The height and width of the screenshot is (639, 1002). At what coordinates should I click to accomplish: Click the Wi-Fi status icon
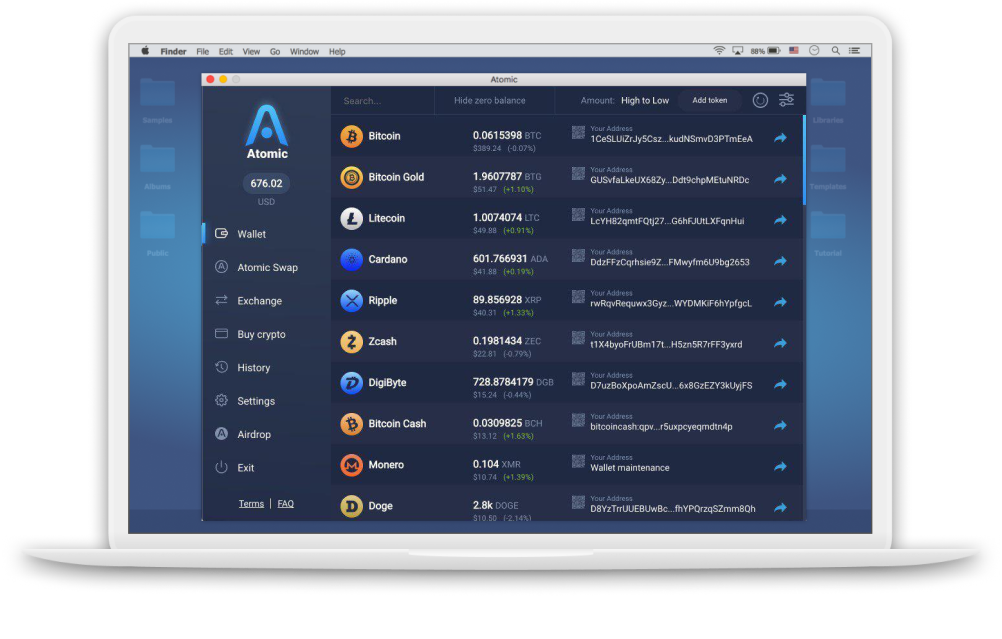point(719,50)
